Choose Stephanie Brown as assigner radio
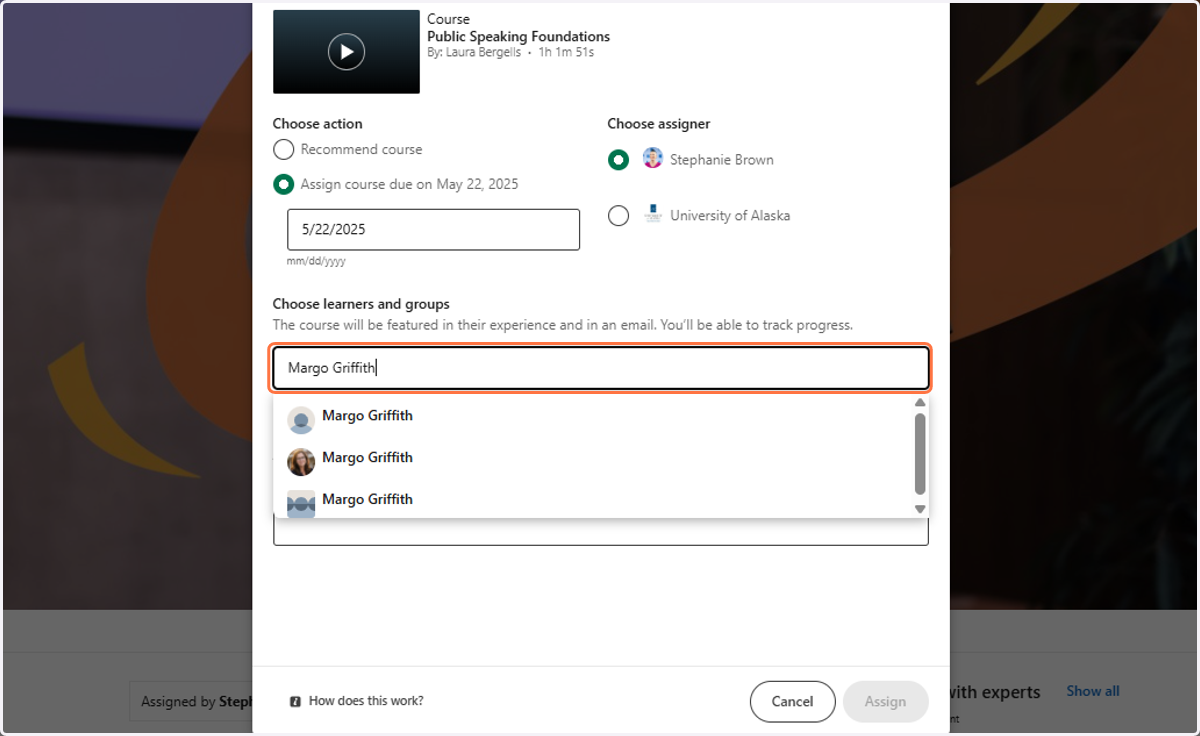1200x736 pixels. point(619,160)
